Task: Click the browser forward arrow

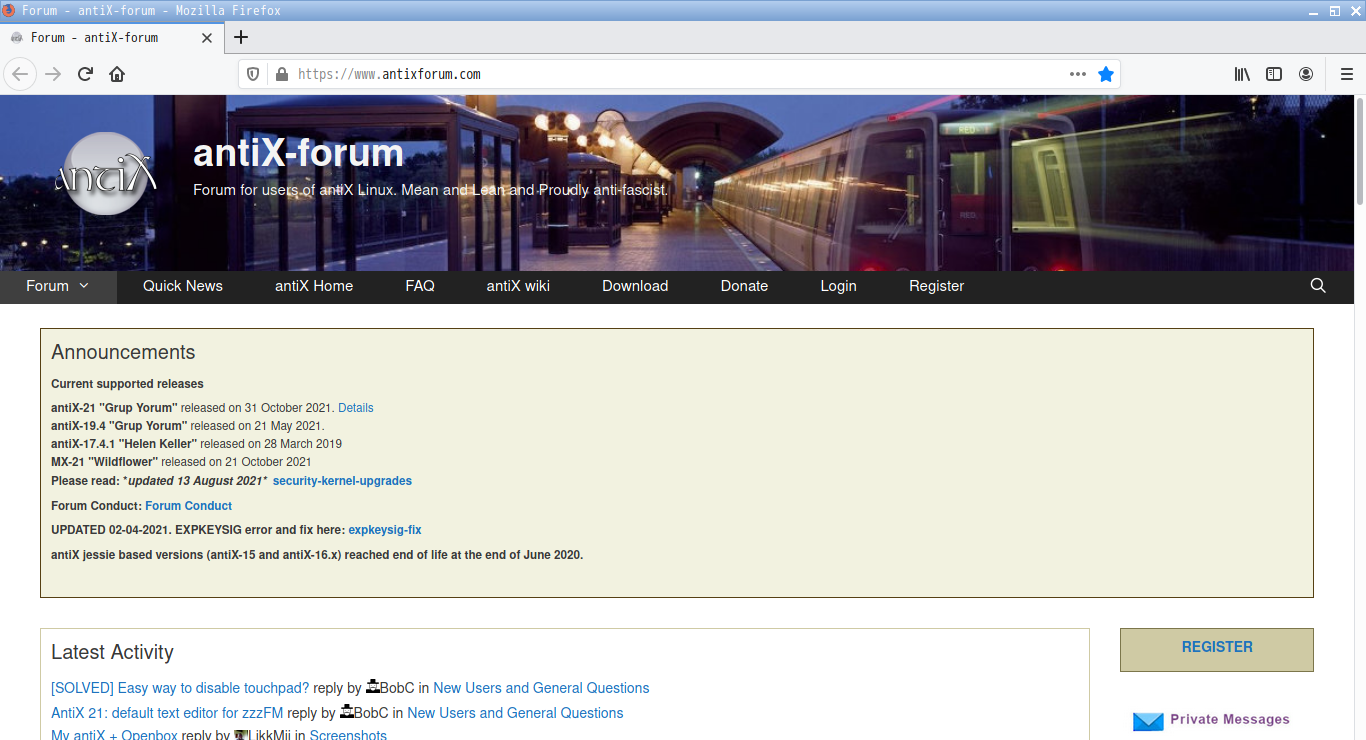Action: coord(53,74)
